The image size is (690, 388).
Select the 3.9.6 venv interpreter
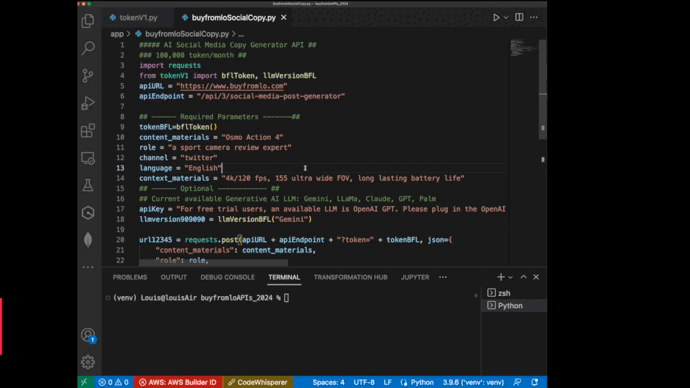point(473,382)
